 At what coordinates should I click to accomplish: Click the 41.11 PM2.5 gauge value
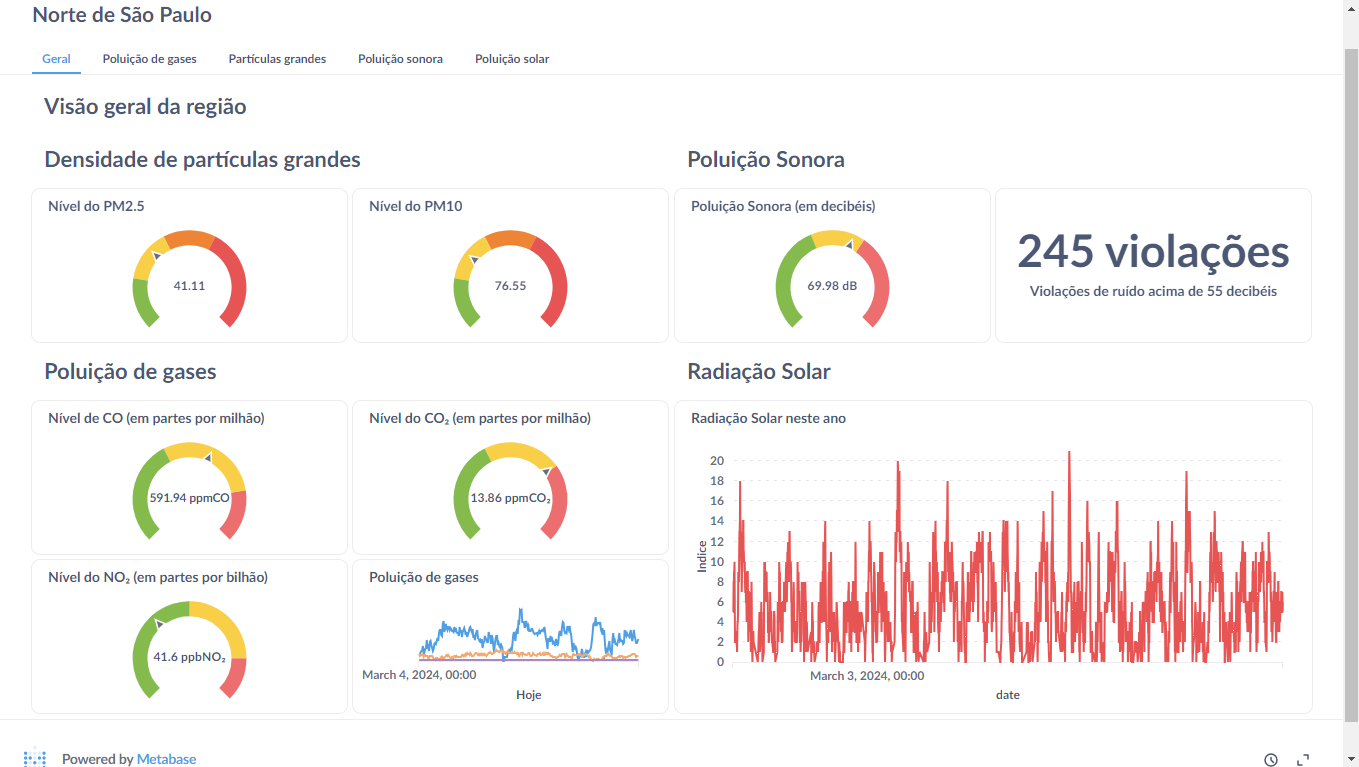189,286
